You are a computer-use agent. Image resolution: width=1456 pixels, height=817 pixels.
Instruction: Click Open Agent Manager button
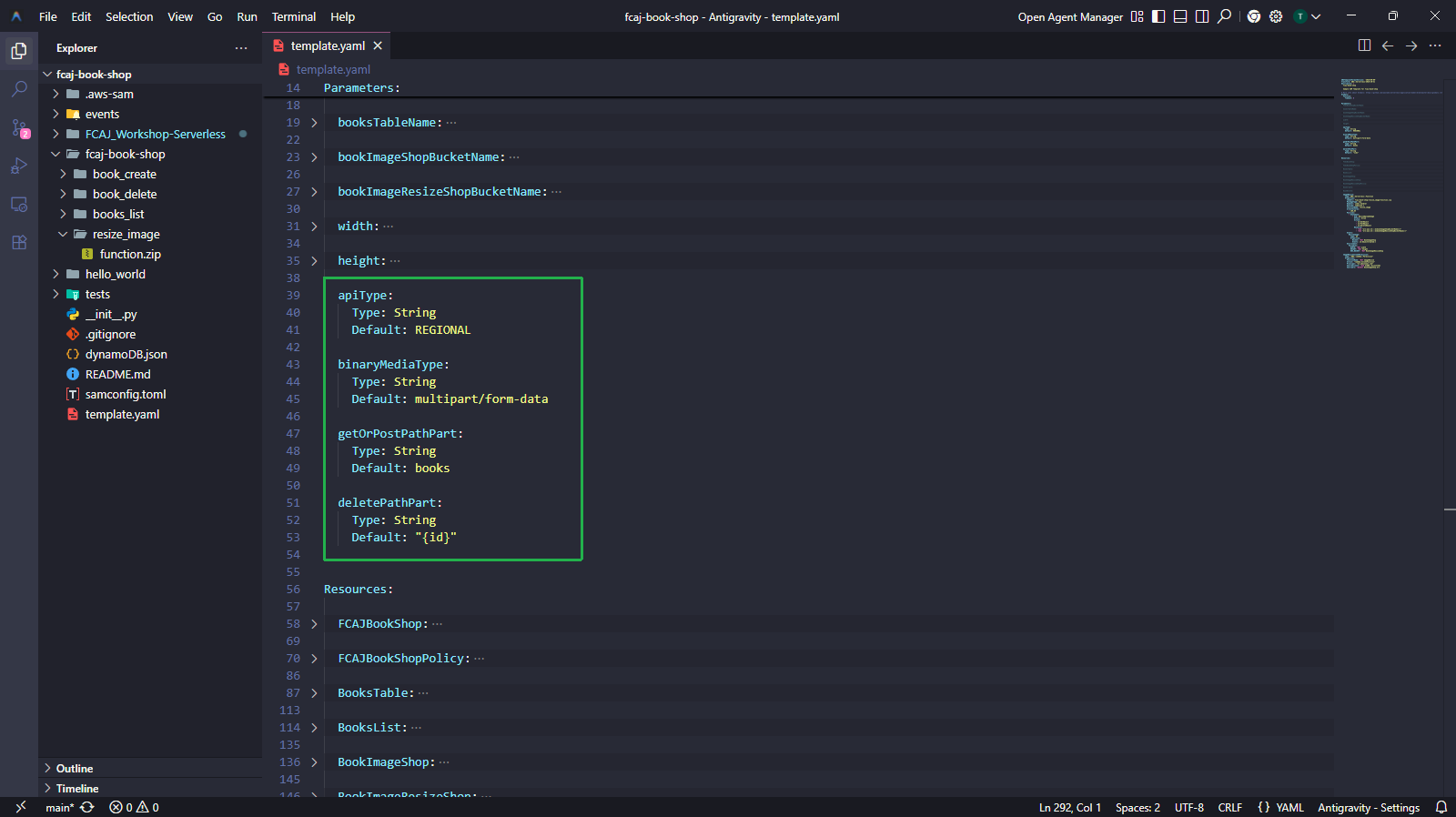pyautogui.click(x=1070, y=16)
